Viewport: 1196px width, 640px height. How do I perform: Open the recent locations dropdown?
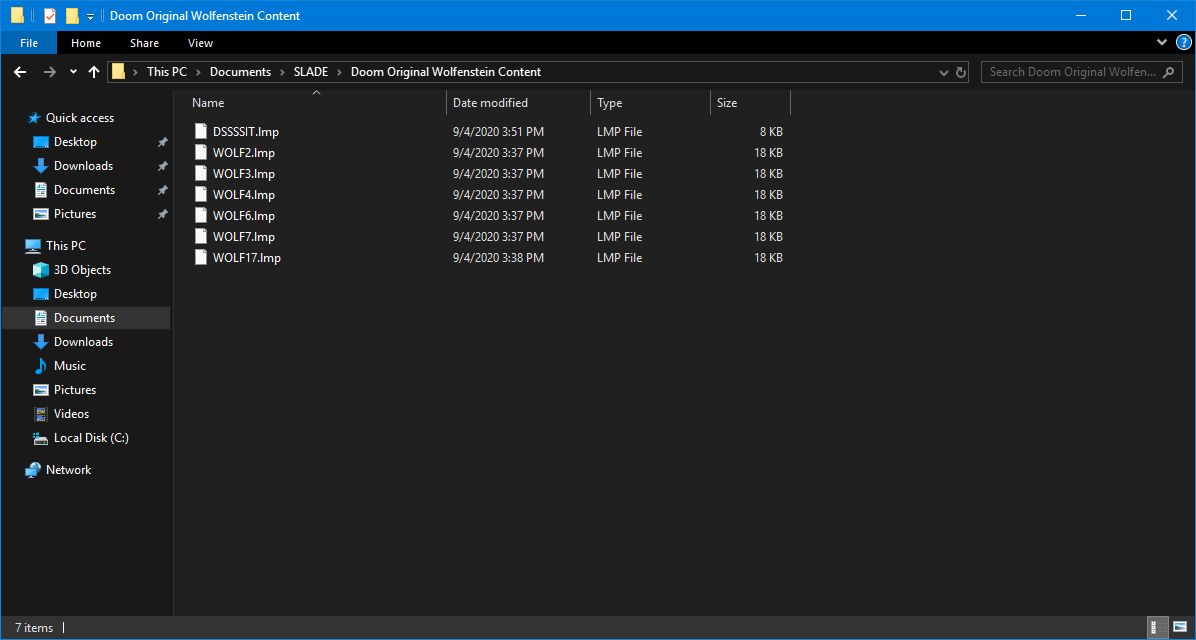pyautogui.click(x=73, y=72)
